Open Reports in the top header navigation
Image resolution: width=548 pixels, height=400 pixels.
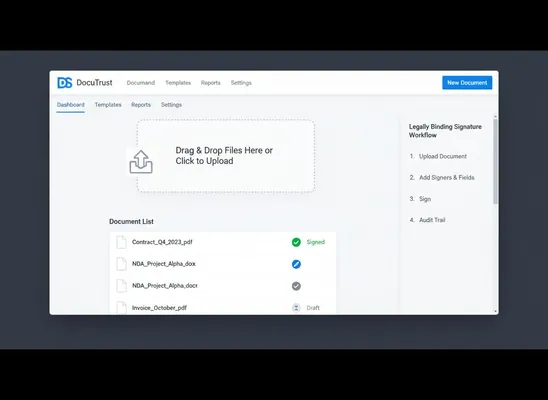click(210, 83)
